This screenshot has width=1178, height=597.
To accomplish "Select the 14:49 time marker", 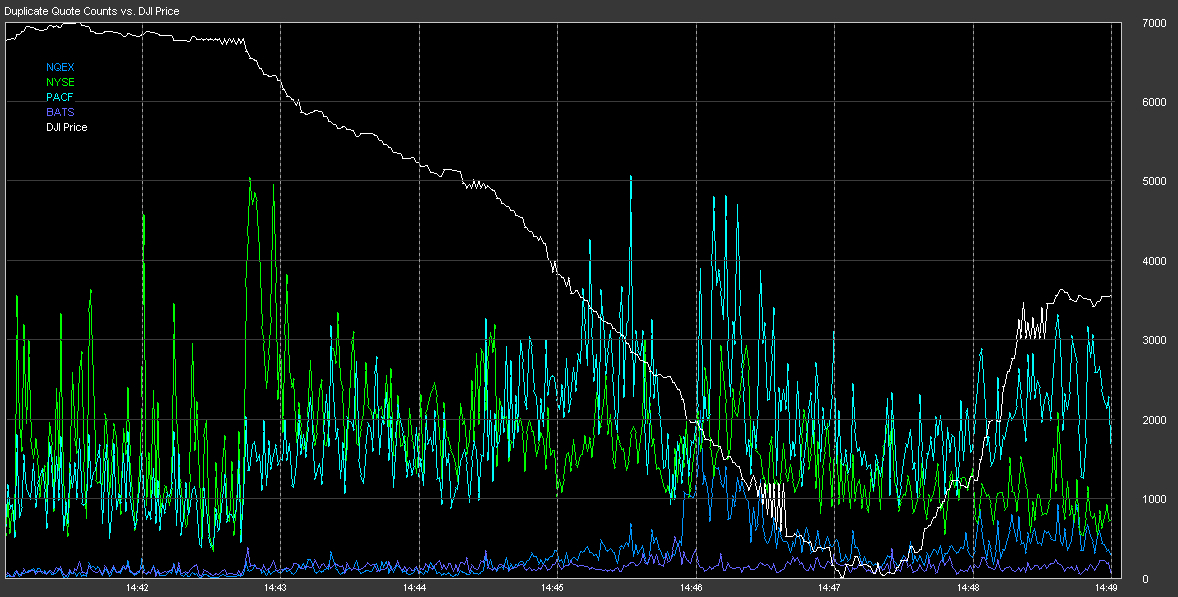I will (x=1105, y=589).
